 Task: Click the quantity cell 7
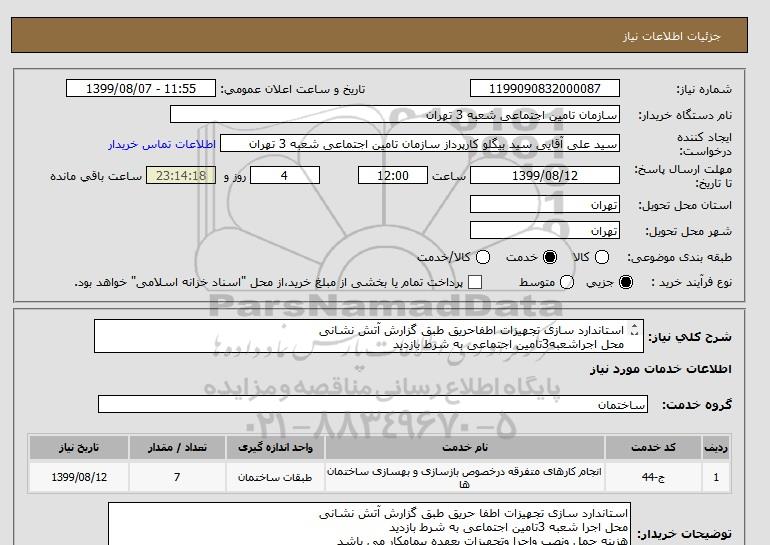(177, 477)
